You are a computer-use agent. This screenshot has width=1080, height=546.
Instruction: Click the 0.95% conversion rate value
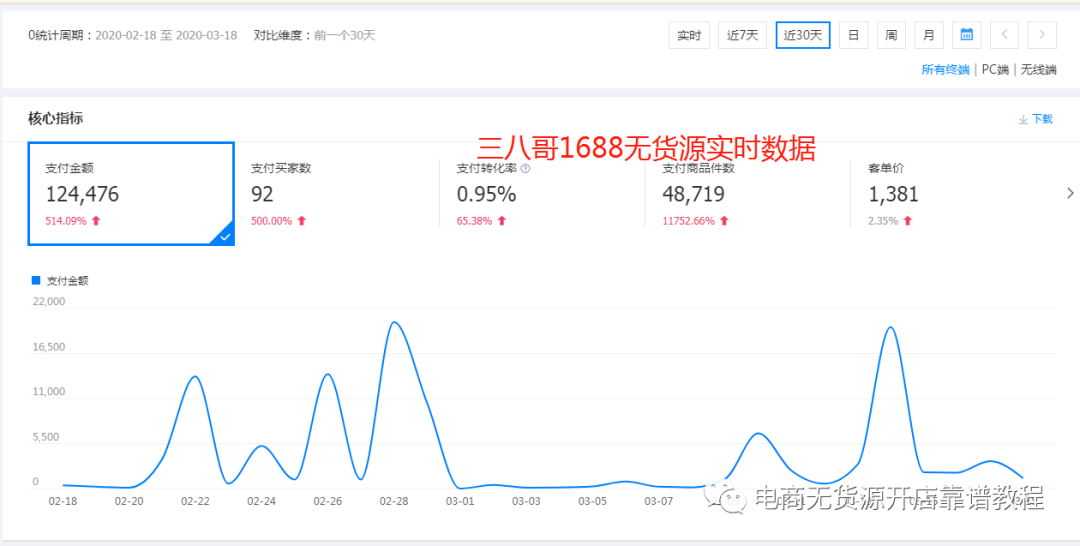coord(486,194)
